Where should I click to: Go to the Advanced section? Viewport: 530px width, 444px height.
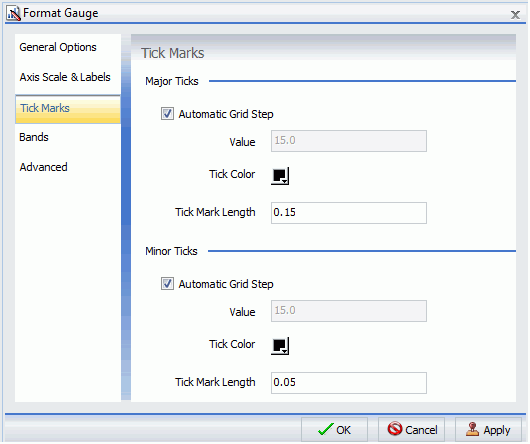coord(43,167)
